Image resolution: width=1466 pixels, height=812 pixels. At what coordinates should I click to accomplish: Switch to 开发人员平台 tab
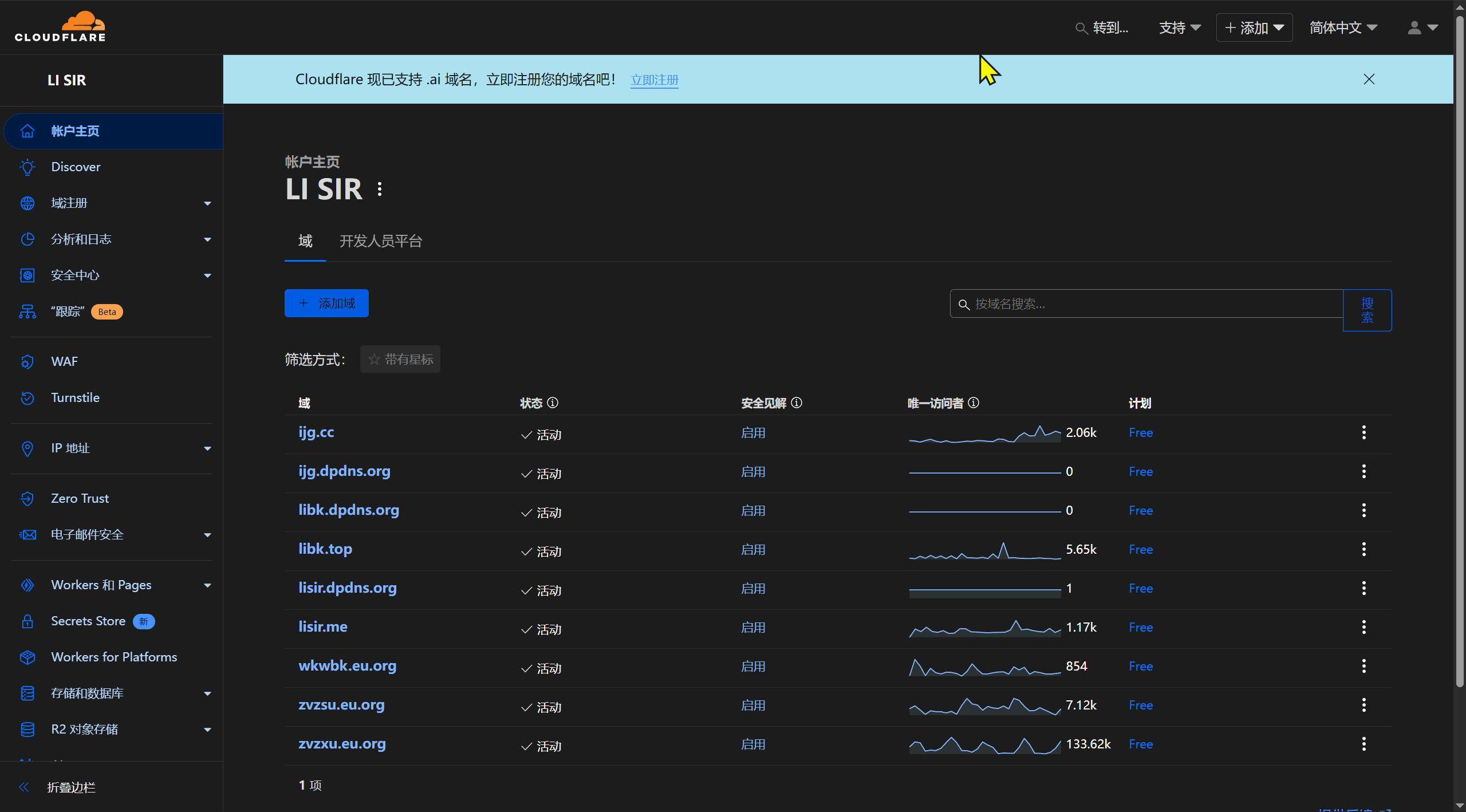pyautogui.click(x=381, y=241)
